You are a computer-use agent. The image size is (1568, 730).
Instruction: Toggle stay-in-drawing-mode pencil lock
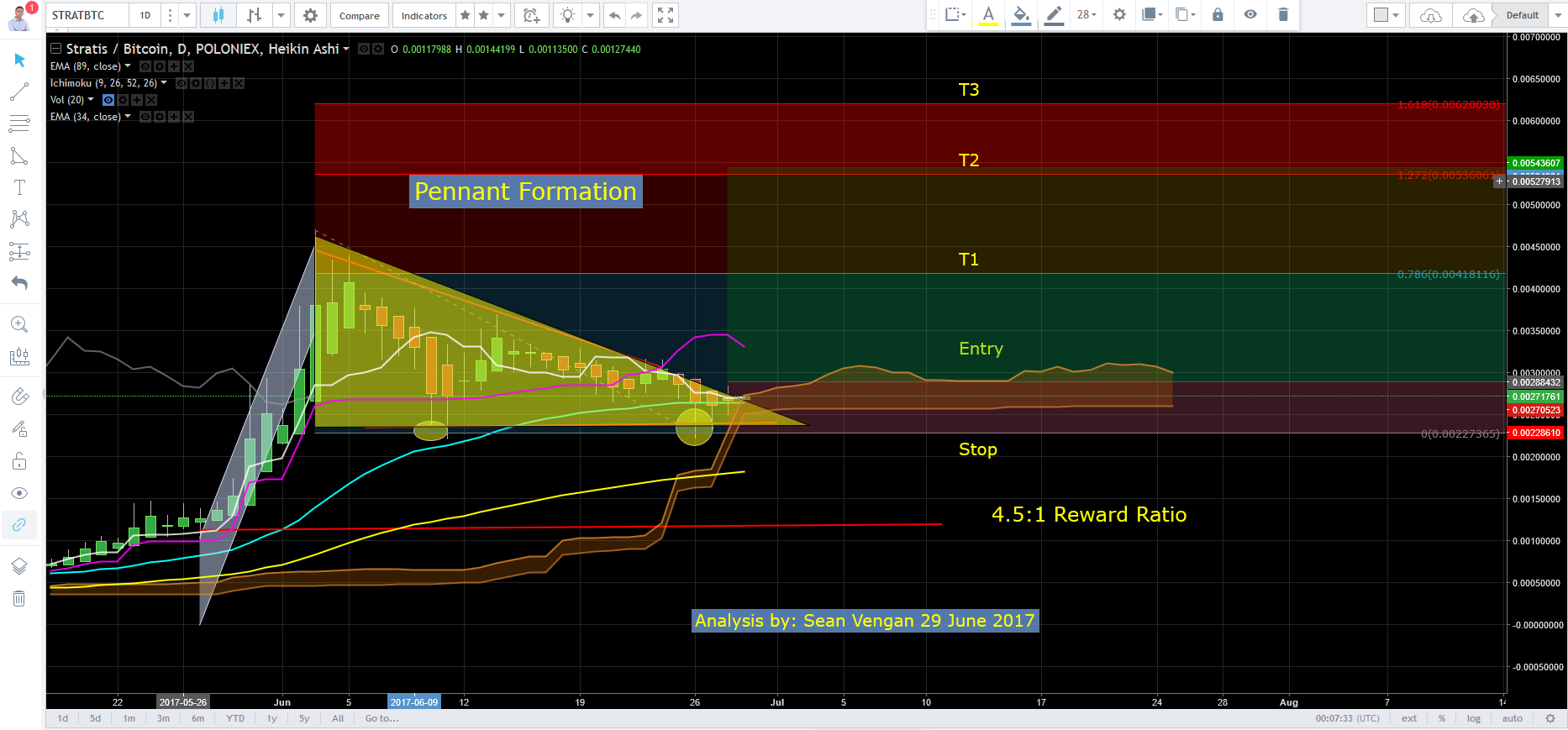point(19,429)
